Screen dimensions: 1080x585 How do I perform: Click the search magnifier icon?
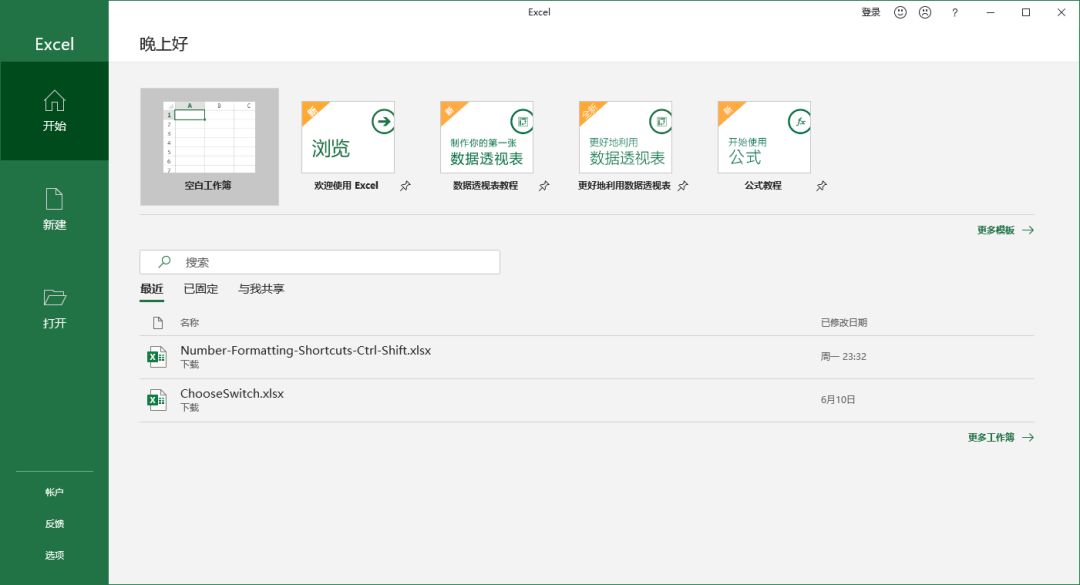click(x=164, y=262)
